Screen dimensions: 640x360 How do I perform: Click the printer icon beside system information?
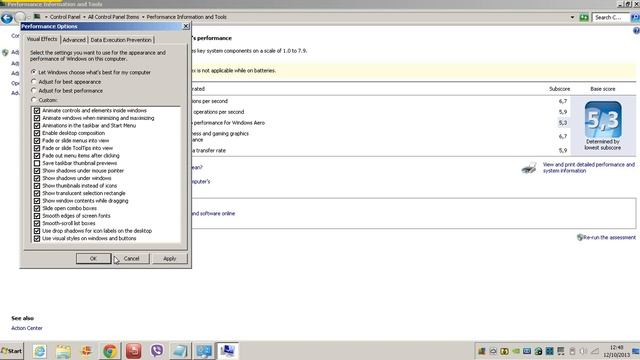click(x=529, y=167)
